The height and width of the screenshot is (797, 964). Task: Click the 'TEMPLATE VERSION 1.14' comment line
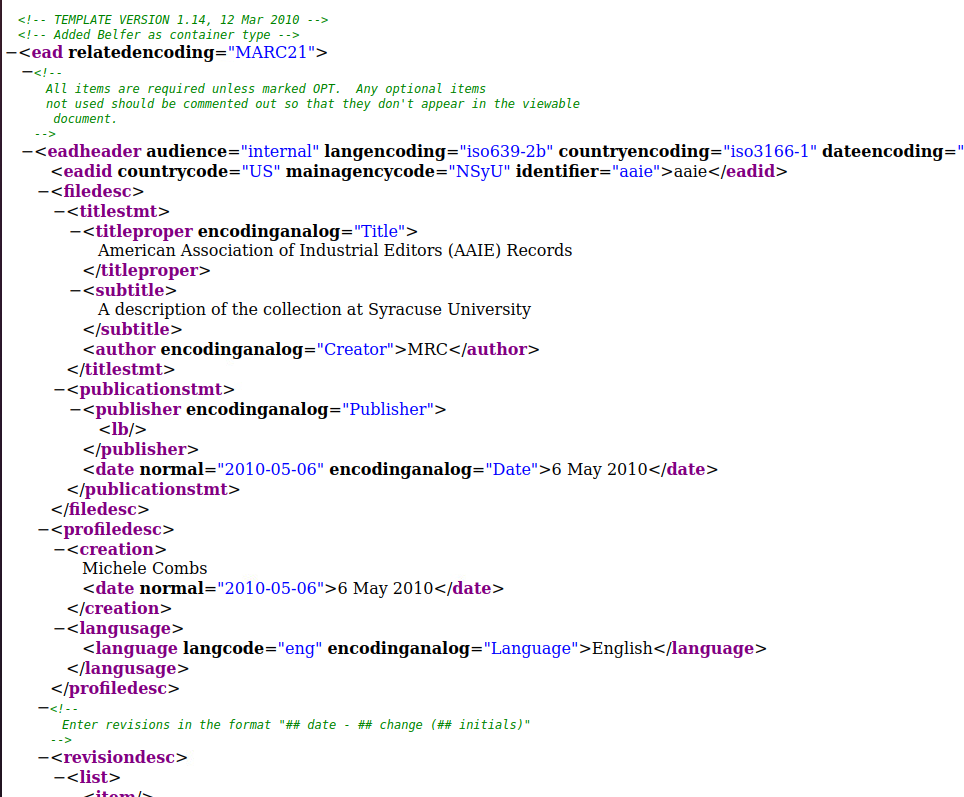click(173, 20)
